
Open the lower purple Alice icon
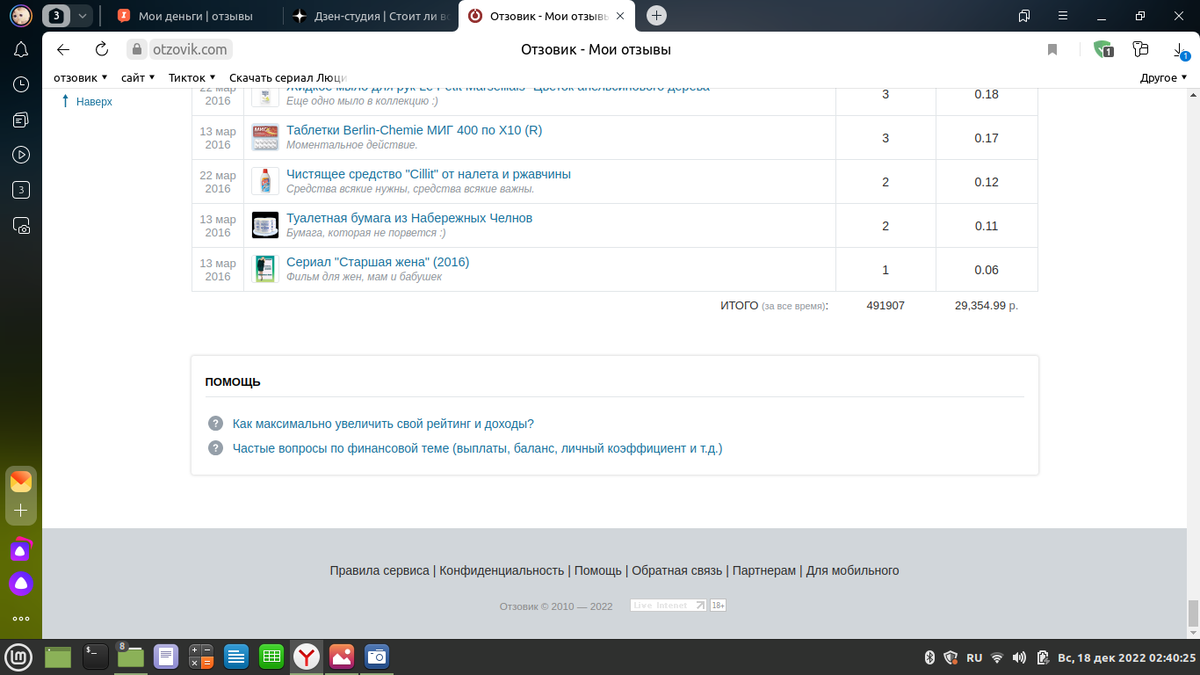21,583
